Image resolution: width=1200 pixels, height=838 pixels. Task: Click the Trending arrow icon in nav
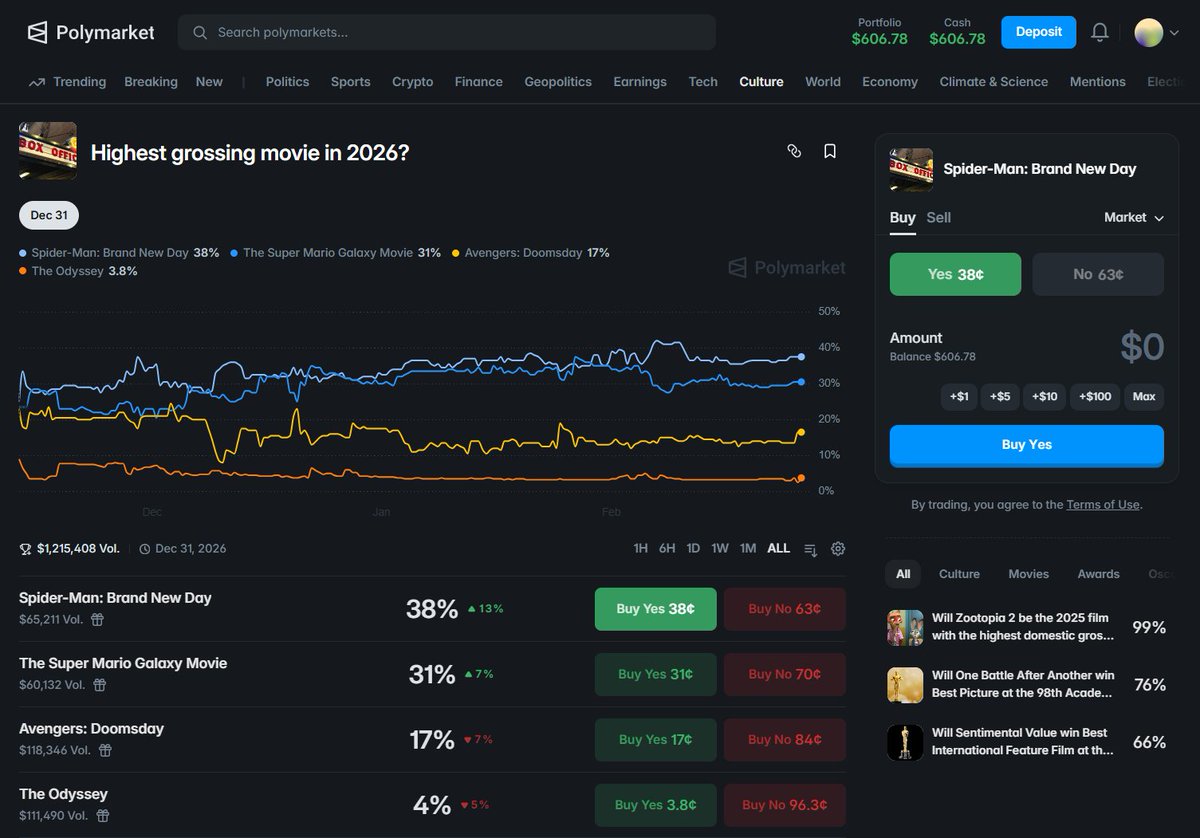[37, 82]
